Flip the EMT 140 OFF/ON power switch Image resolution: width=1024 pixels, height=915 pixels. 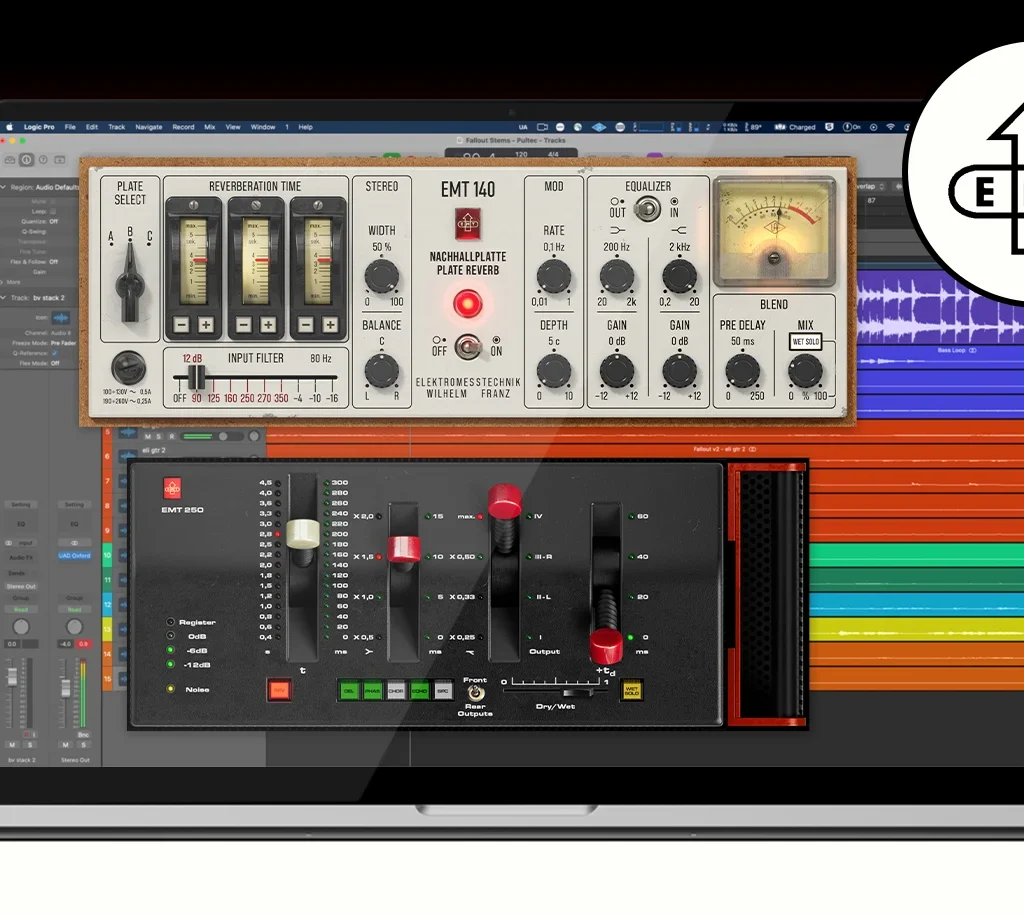pyautogui.click(x=468, y=347)
